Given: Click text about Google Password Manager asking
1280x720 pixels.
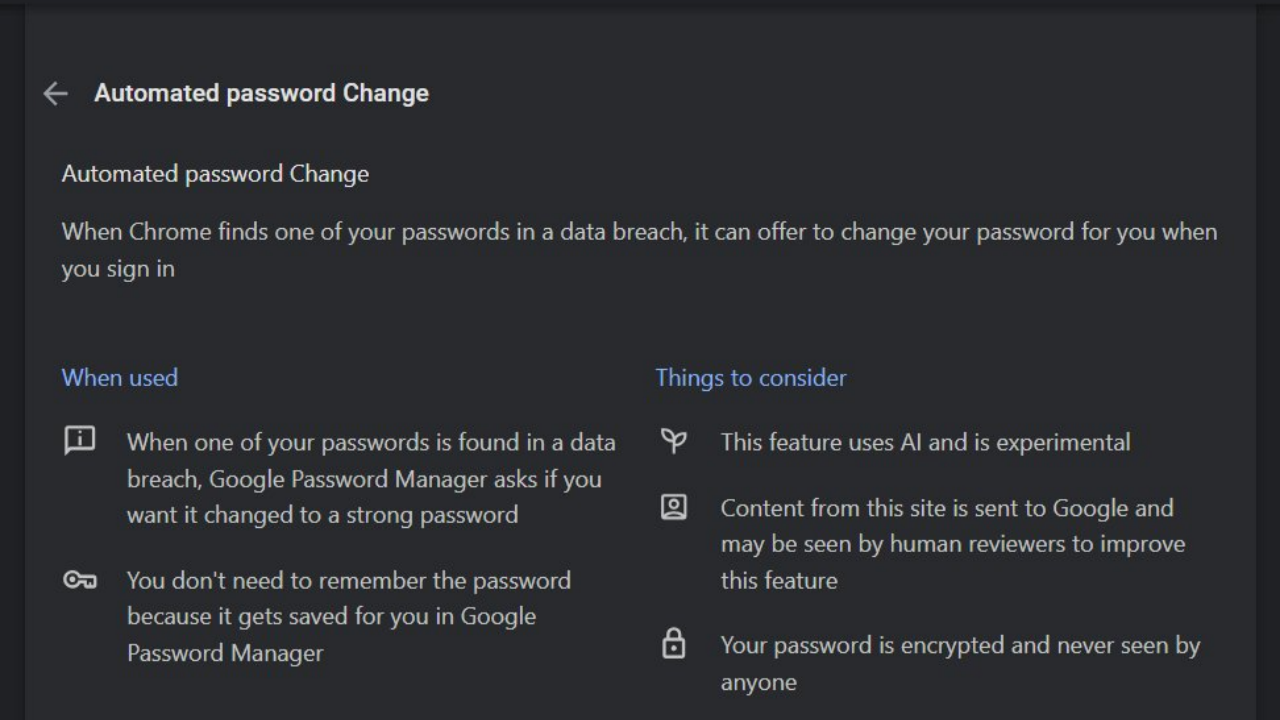Looking at the screenshot, I should [371, 479].
